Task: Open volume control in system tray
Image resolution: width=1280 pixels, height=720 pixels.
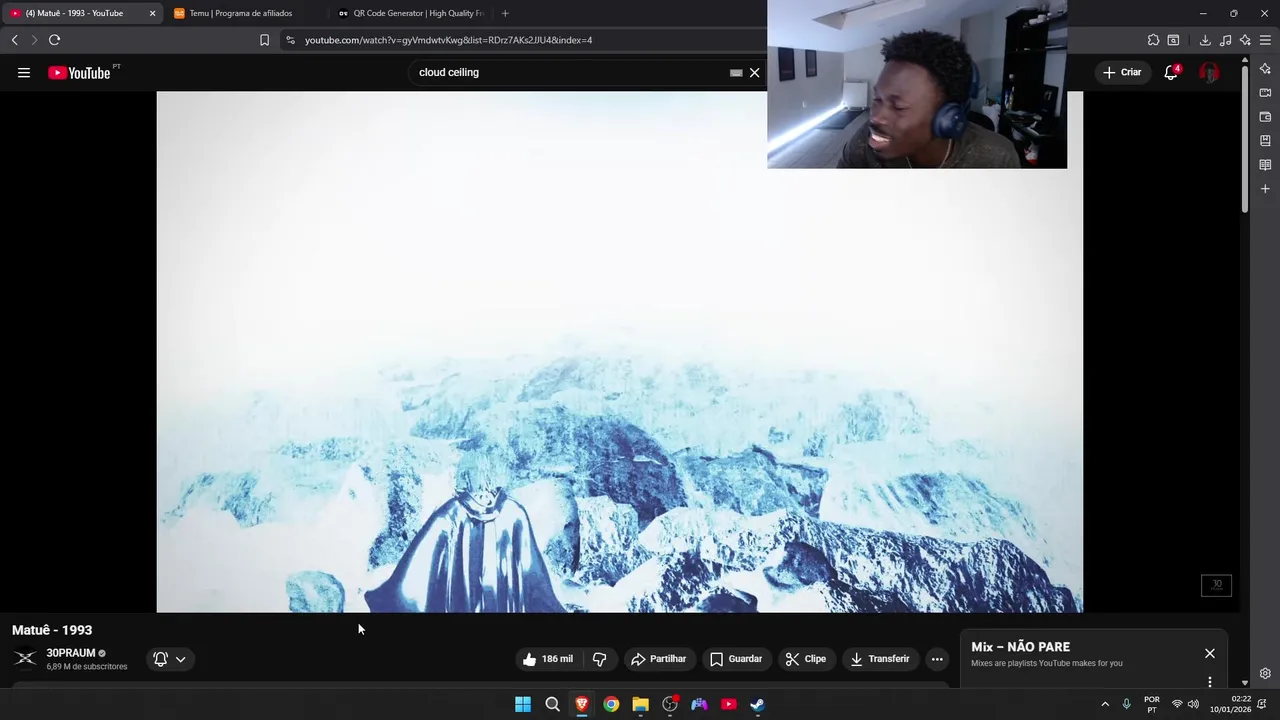Action: click(x=1193, y=704)
